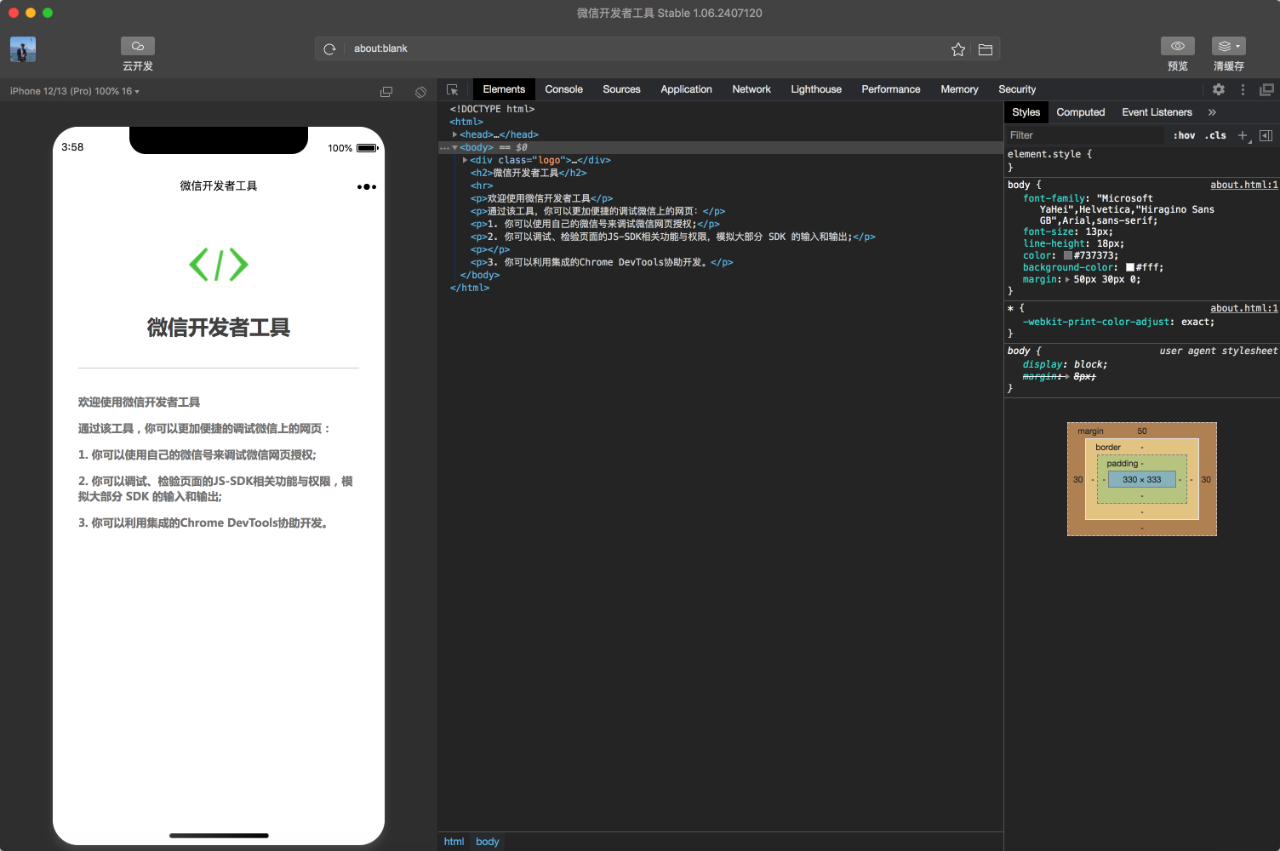Open DevTools settings gear

[x=1219, y=90]
